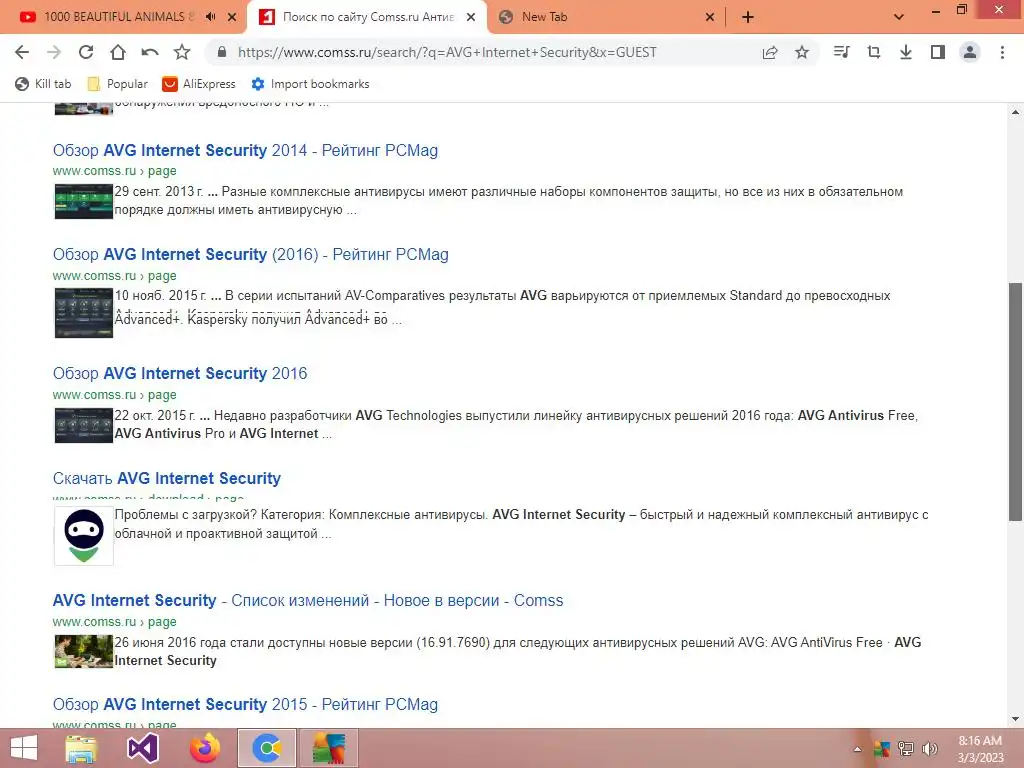Click thumbnail next to 10 нояб. 2015 result
Screen dimensions: 1024x768
(84, 313)
